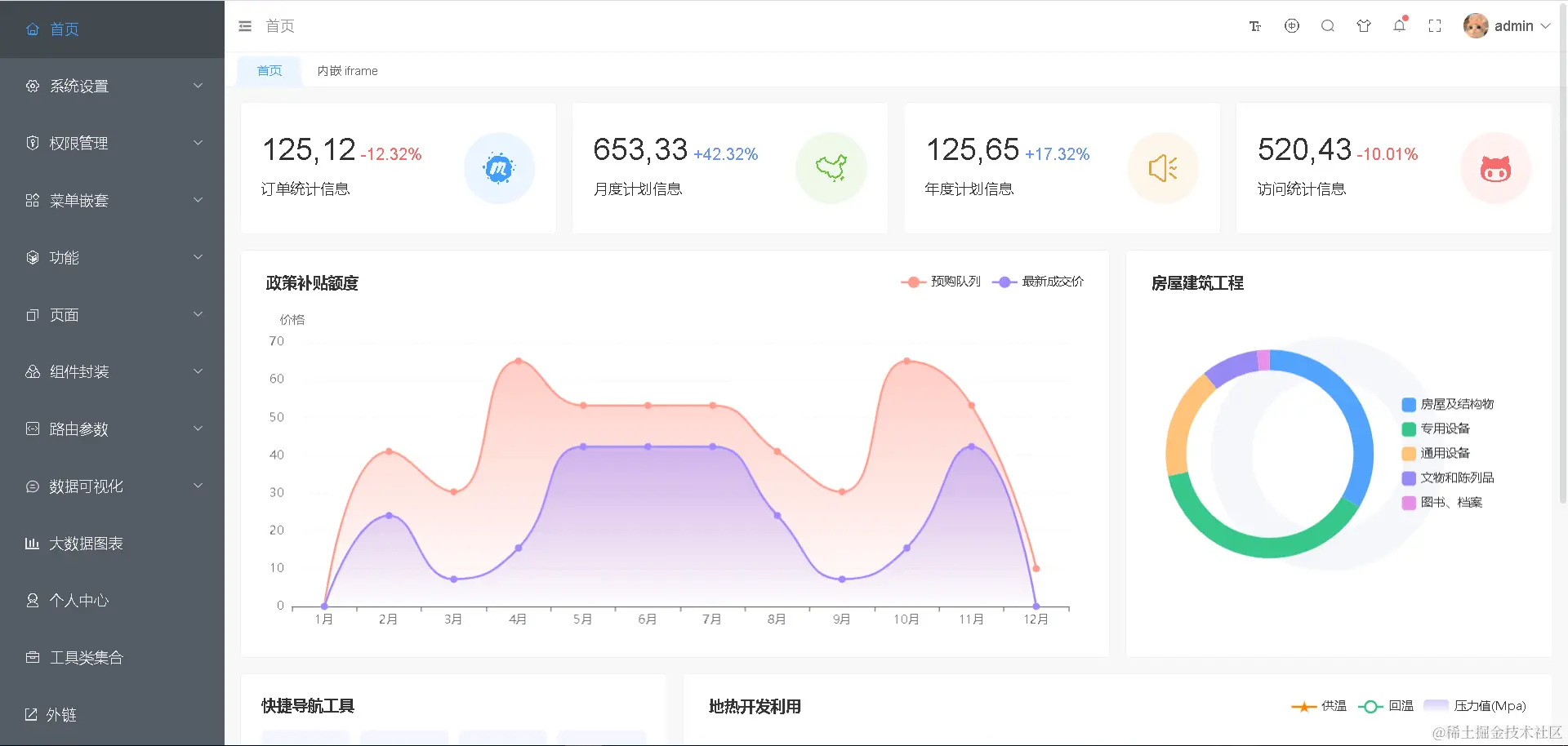The image size is (1568, 746).
Task: Click the speaker icon on 年度计划信息 card
Action: point(1163,168)
